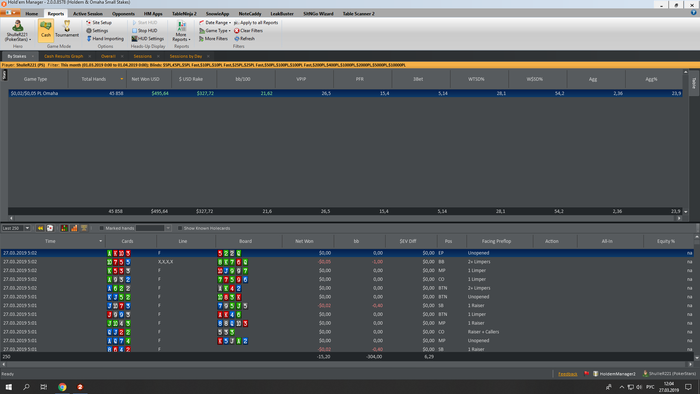700x394 pixels.
Task: Click Stop HUD
Action: (x=145, y=30)
